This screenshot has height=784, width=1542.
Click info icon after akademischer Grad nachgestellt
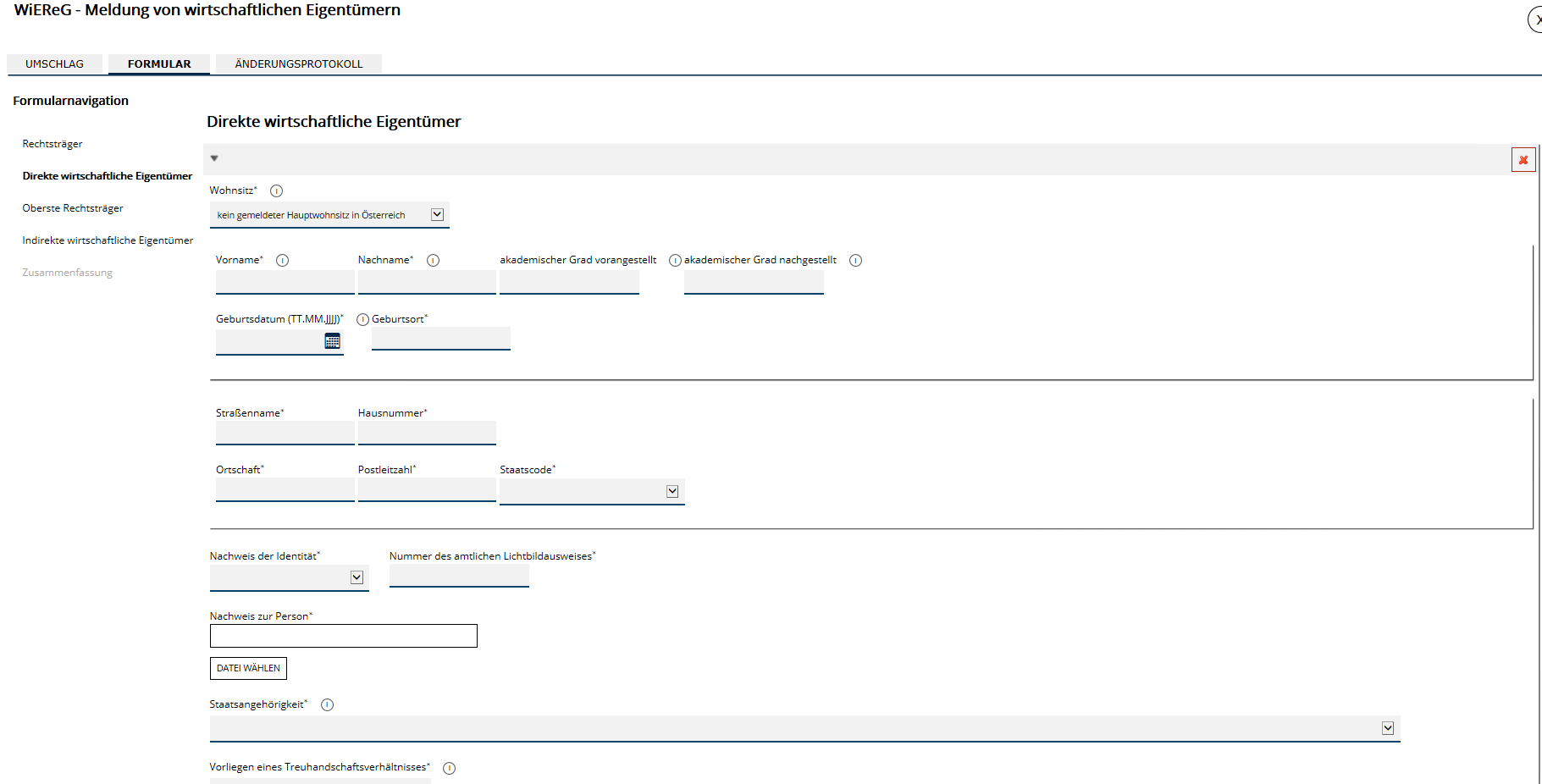(855, 261)
